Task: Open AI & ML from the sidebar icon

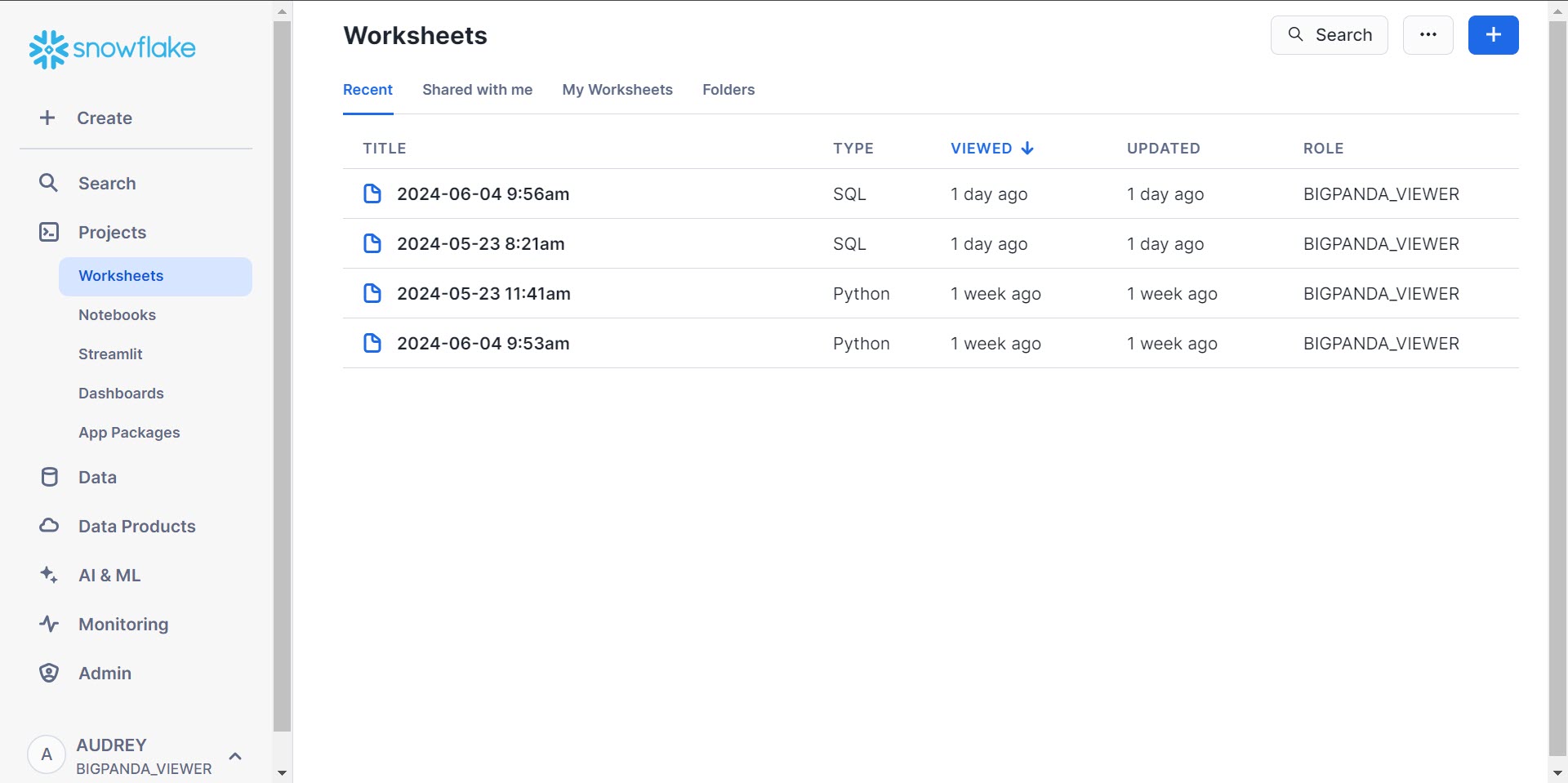Action: pos(48,575)
